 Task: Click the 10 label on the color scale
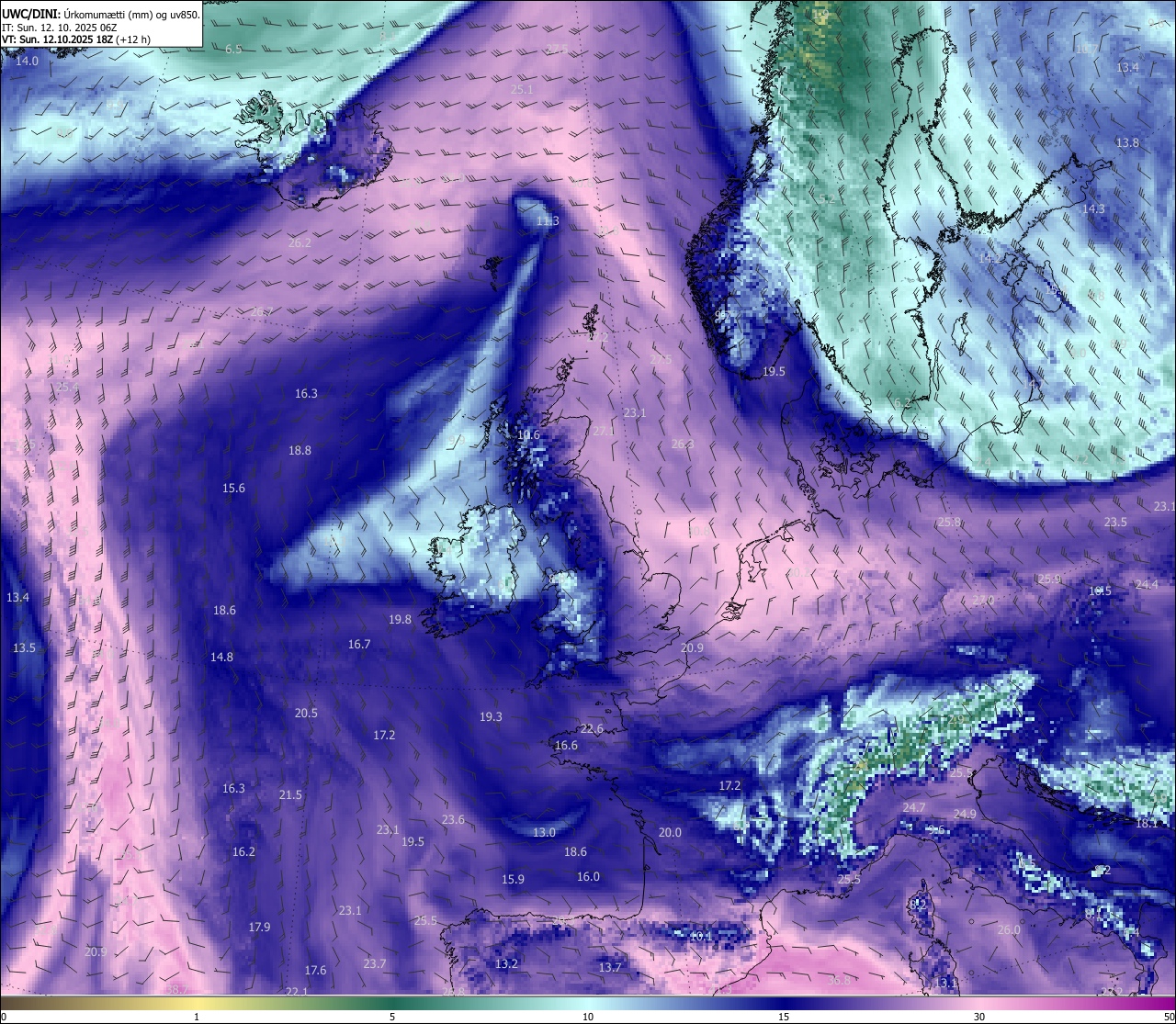588,1017
